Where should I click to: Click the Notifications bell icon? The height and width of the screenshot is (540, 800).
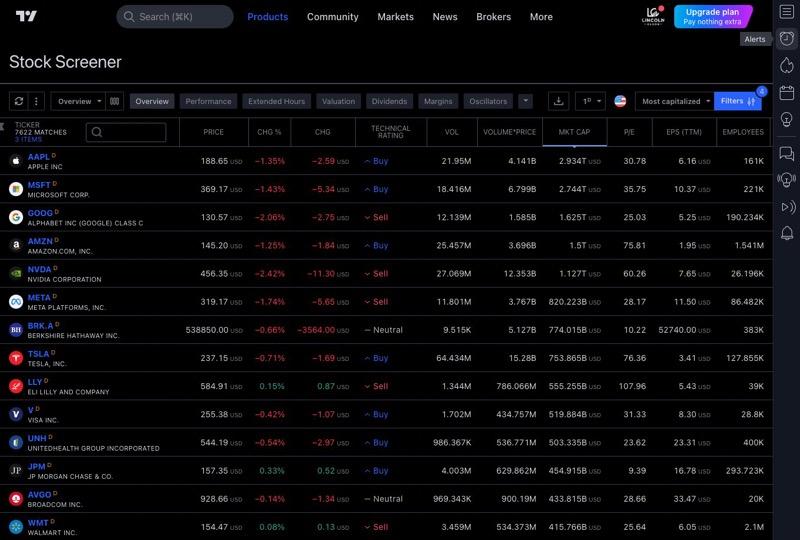(787, 233)
